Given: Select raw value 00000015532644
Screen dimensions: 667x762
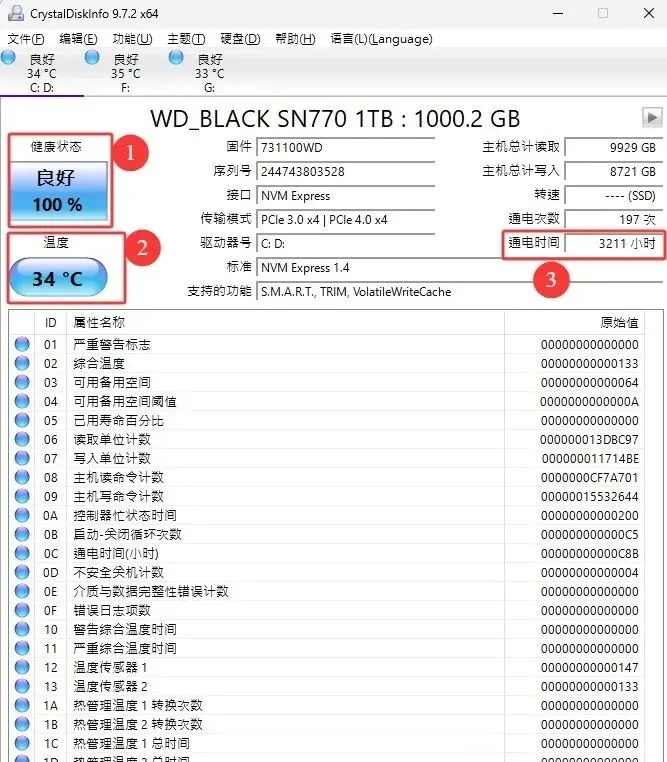Looking at the screenshot, I should (x=590, y=497).
